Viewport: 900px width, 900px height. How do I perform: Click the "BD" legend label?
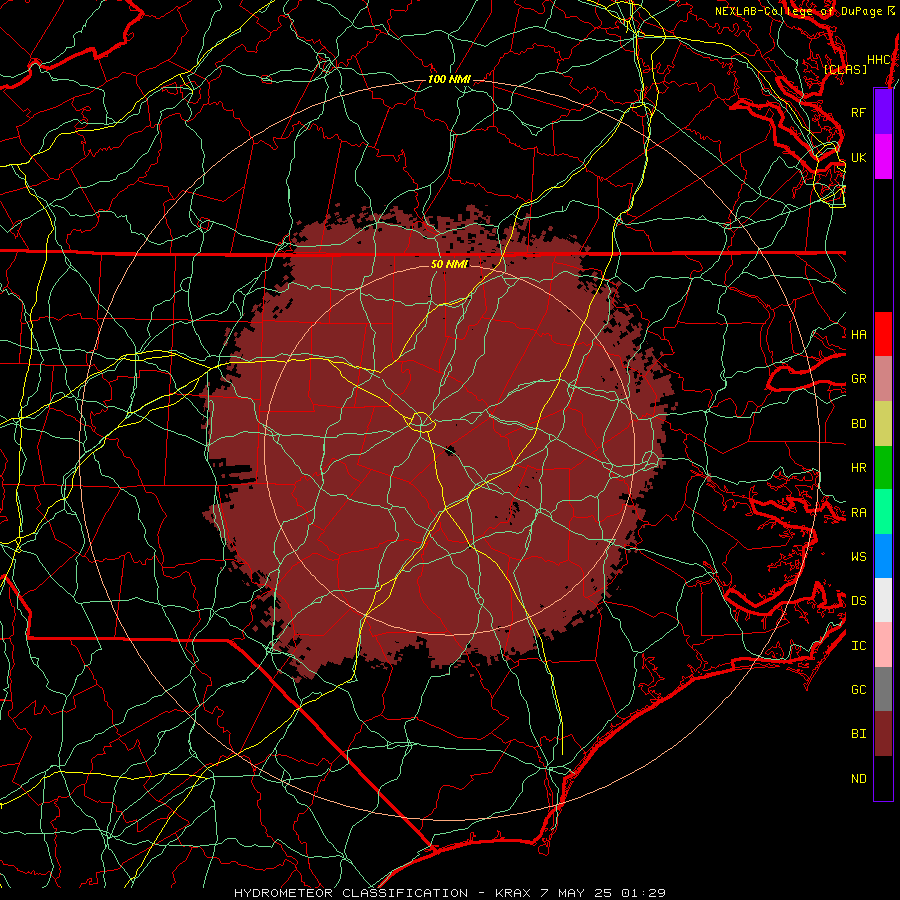859,424
